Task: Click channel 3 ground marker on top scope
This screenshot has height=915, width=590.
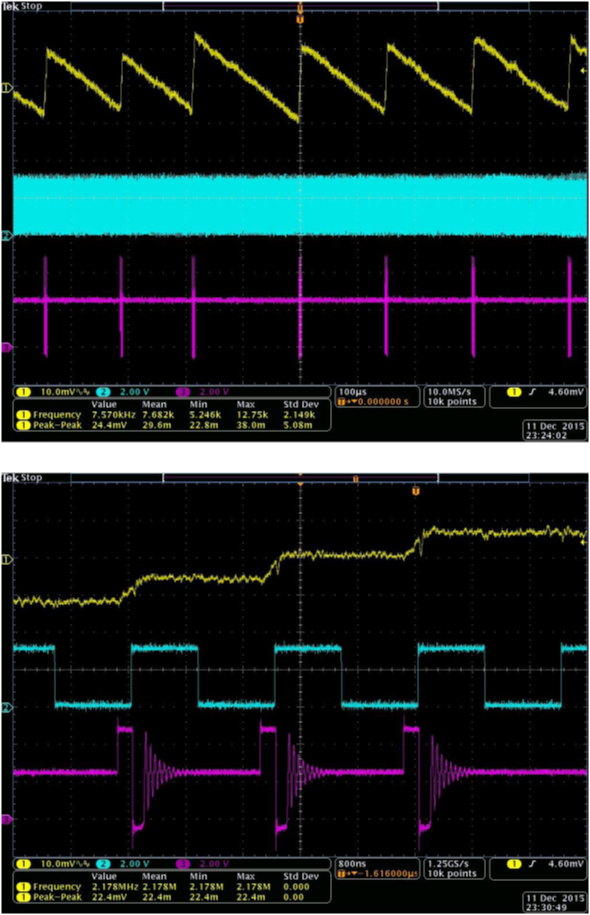Action: (x=6, y=348)
